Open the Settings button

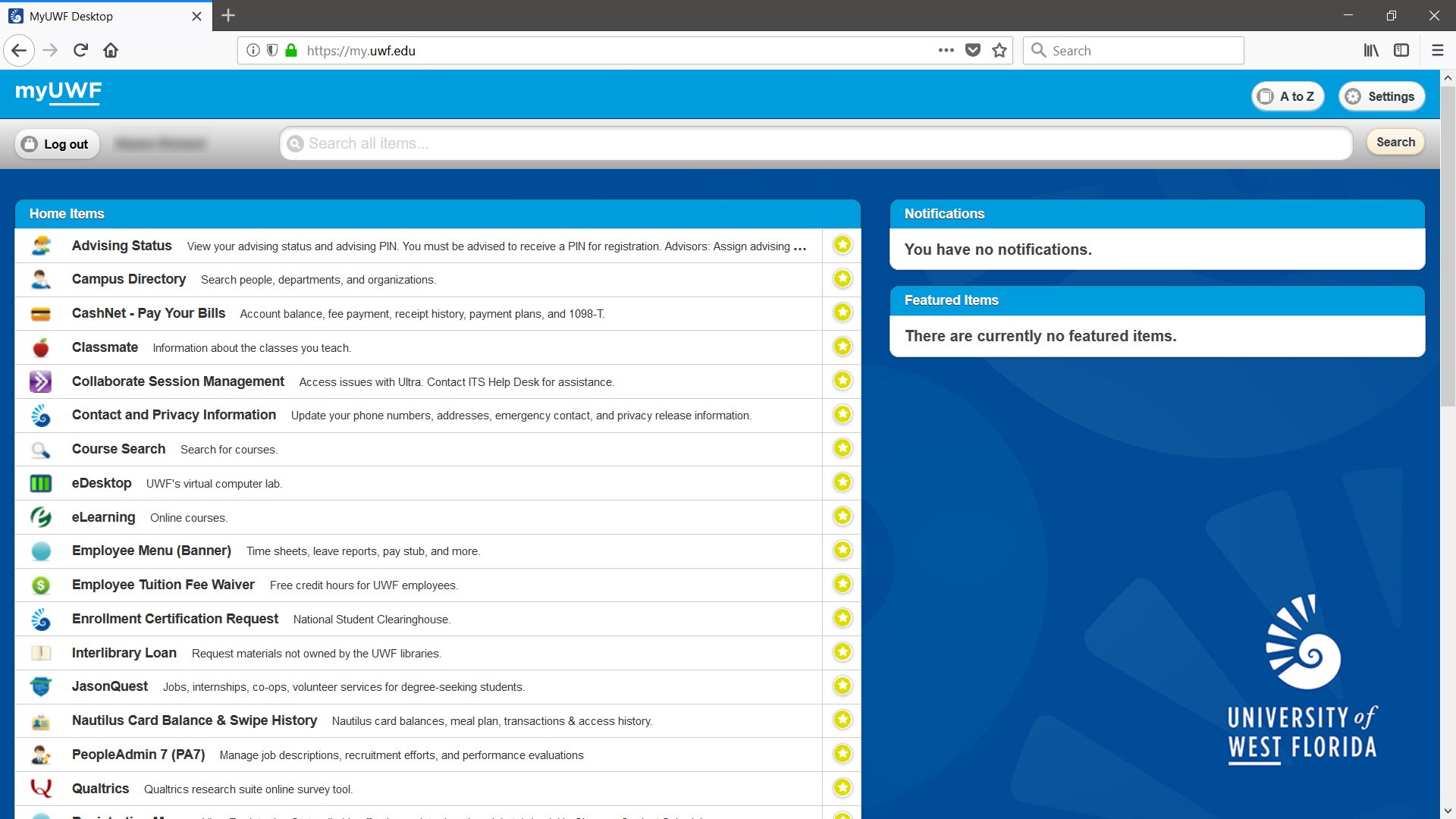1382,96
